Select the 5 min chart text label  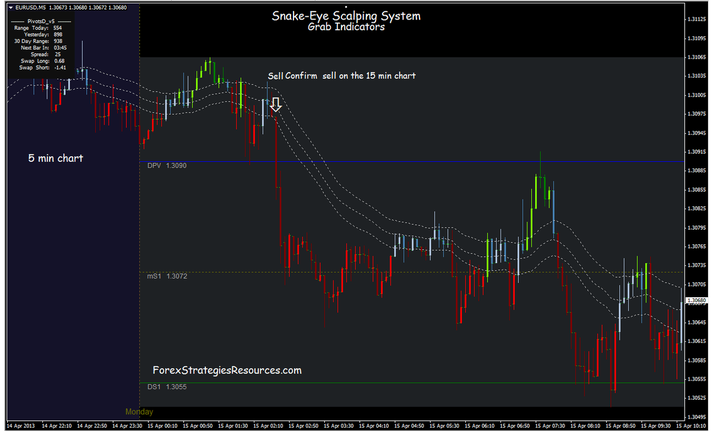click(56, 159)
